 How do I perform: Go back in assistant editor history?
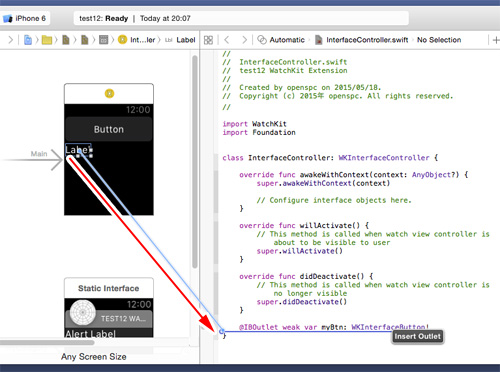coord(227,40)
